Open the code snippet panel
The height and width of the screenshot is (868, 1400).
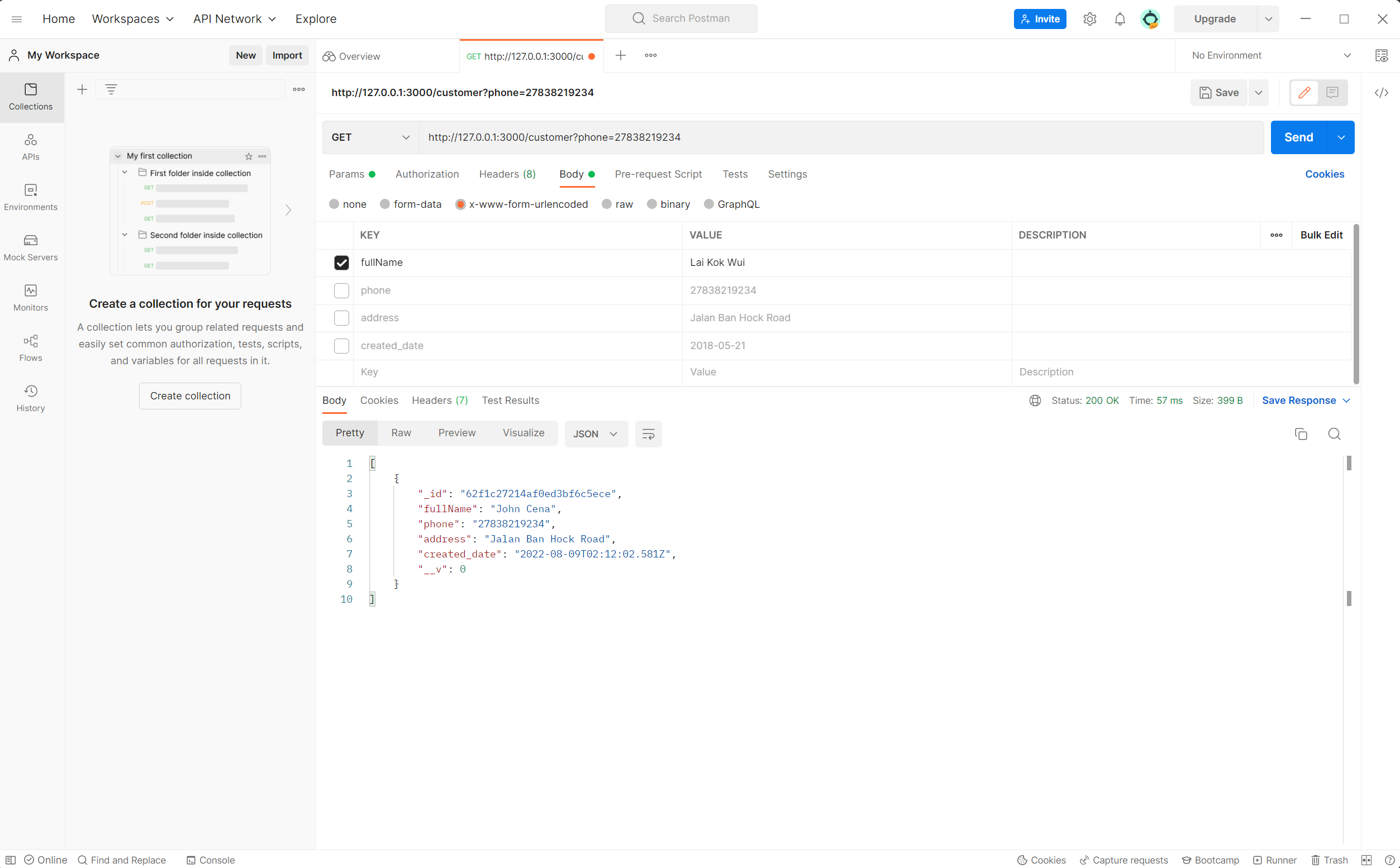[x=1382, y=92]
